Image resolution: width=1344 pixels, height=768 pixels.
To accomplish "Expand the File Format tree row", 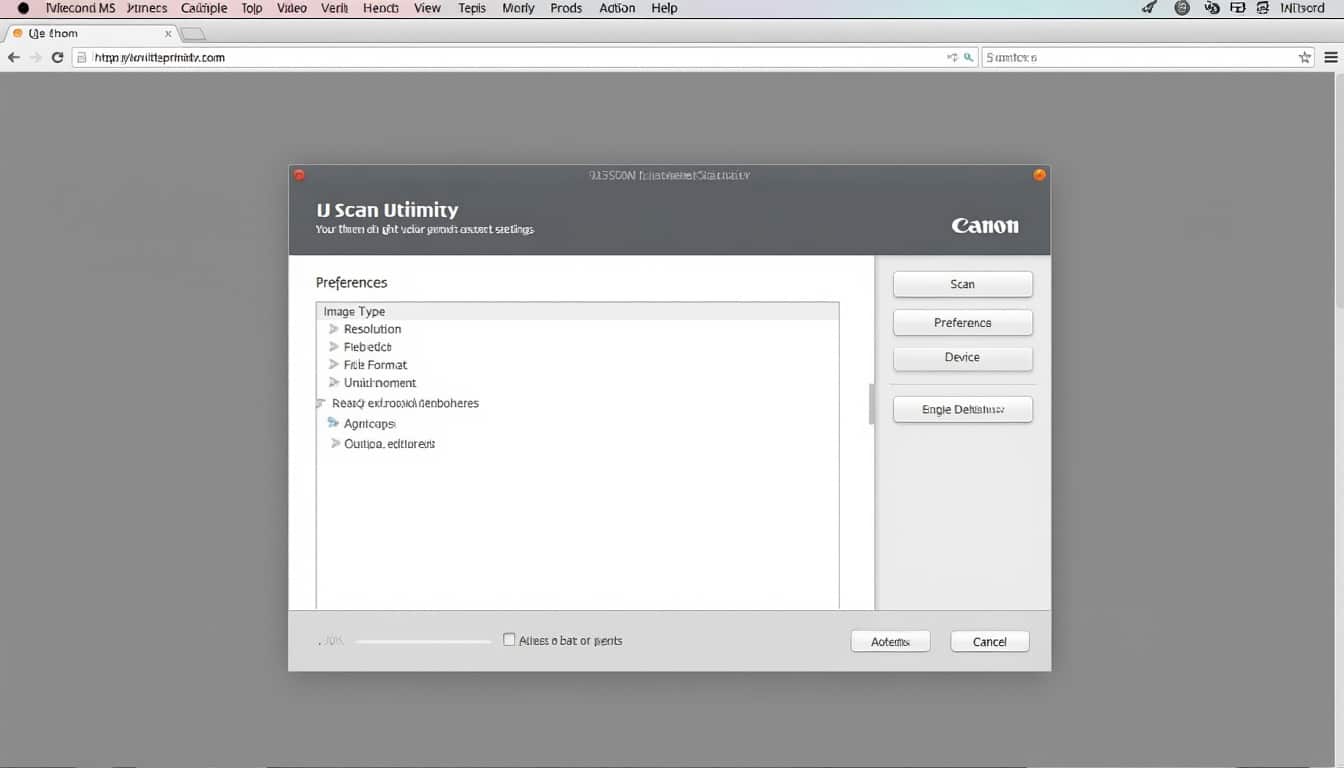I will 334,365.
